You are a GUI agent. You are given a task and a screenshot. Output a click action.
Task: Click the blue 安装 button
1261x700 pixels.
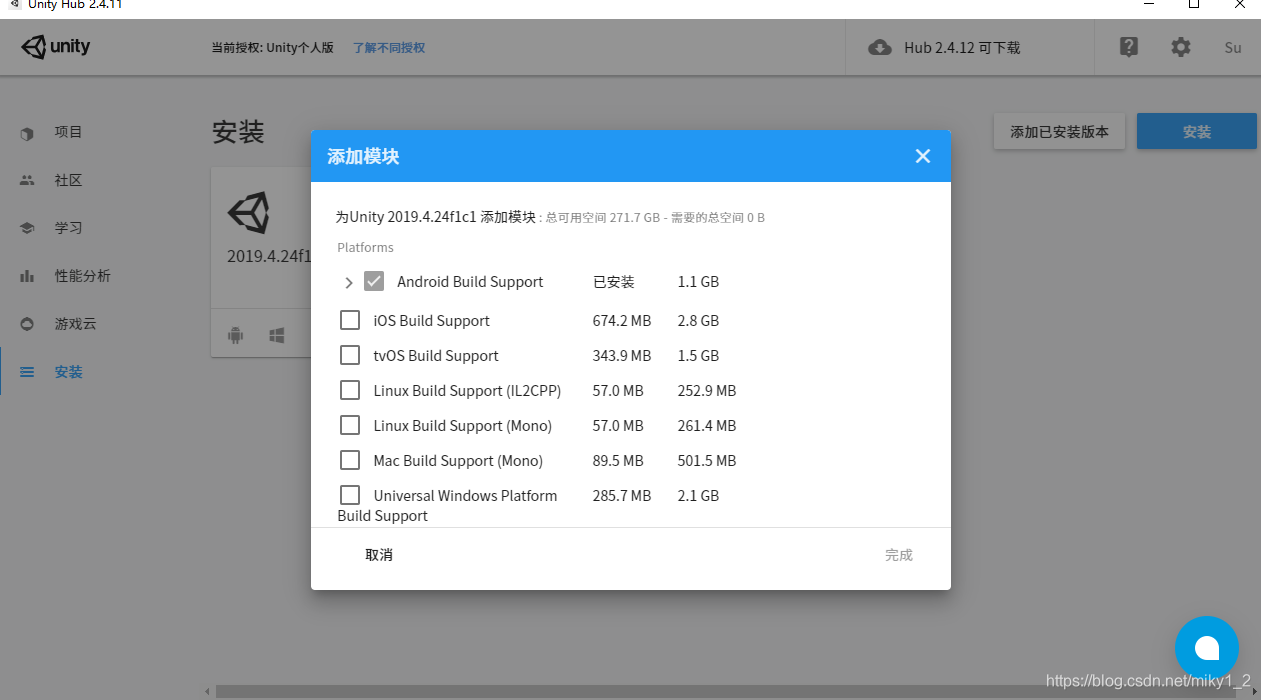click(1197, 132)
